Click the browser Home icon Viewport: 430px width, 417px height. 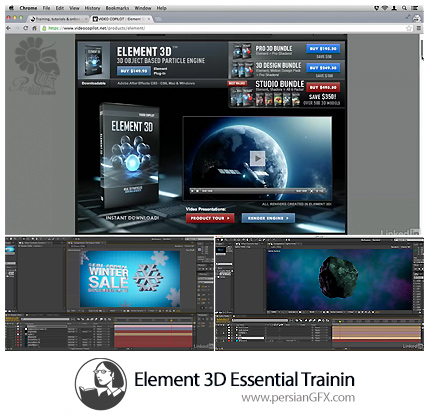(34, 28)
